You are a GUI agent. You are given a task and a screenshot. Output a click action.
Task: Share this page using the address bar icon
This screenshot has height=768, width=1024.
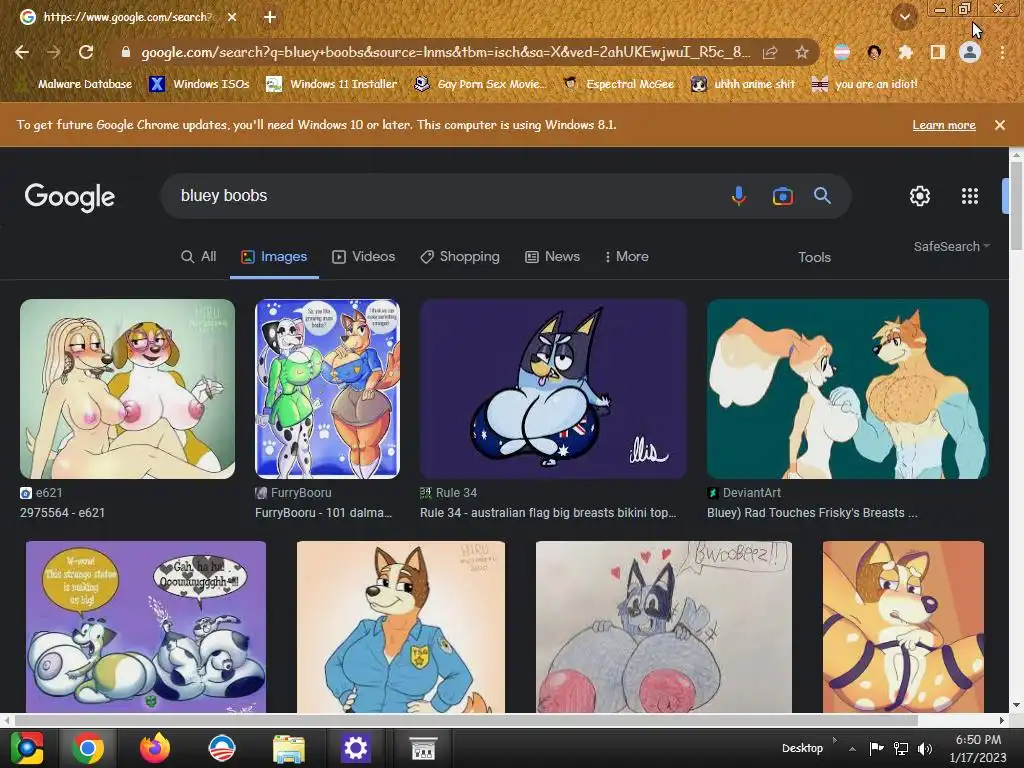pos(770,52)
